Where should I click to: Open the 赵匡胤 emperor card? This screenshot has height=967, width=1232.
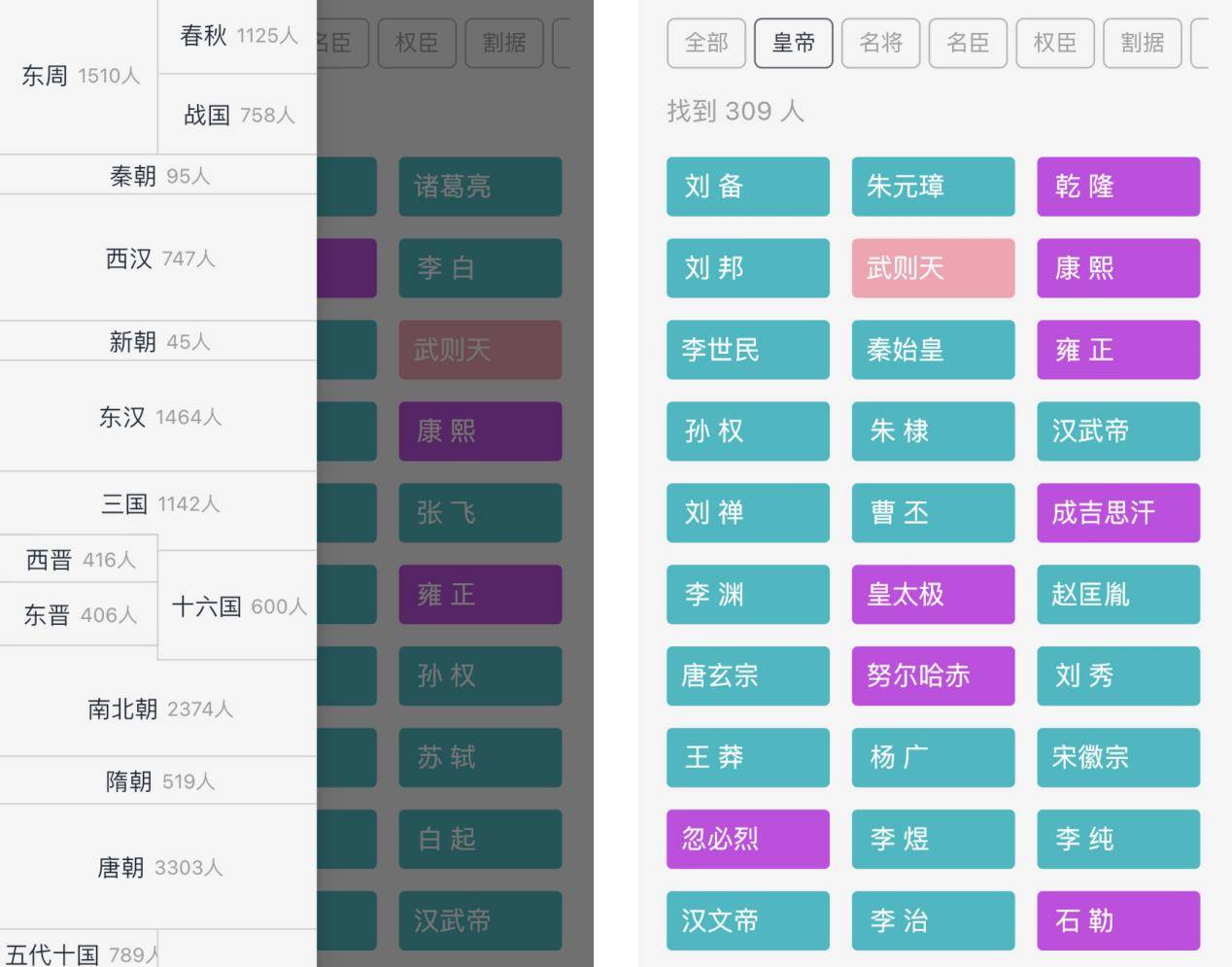click(1117, 595)
